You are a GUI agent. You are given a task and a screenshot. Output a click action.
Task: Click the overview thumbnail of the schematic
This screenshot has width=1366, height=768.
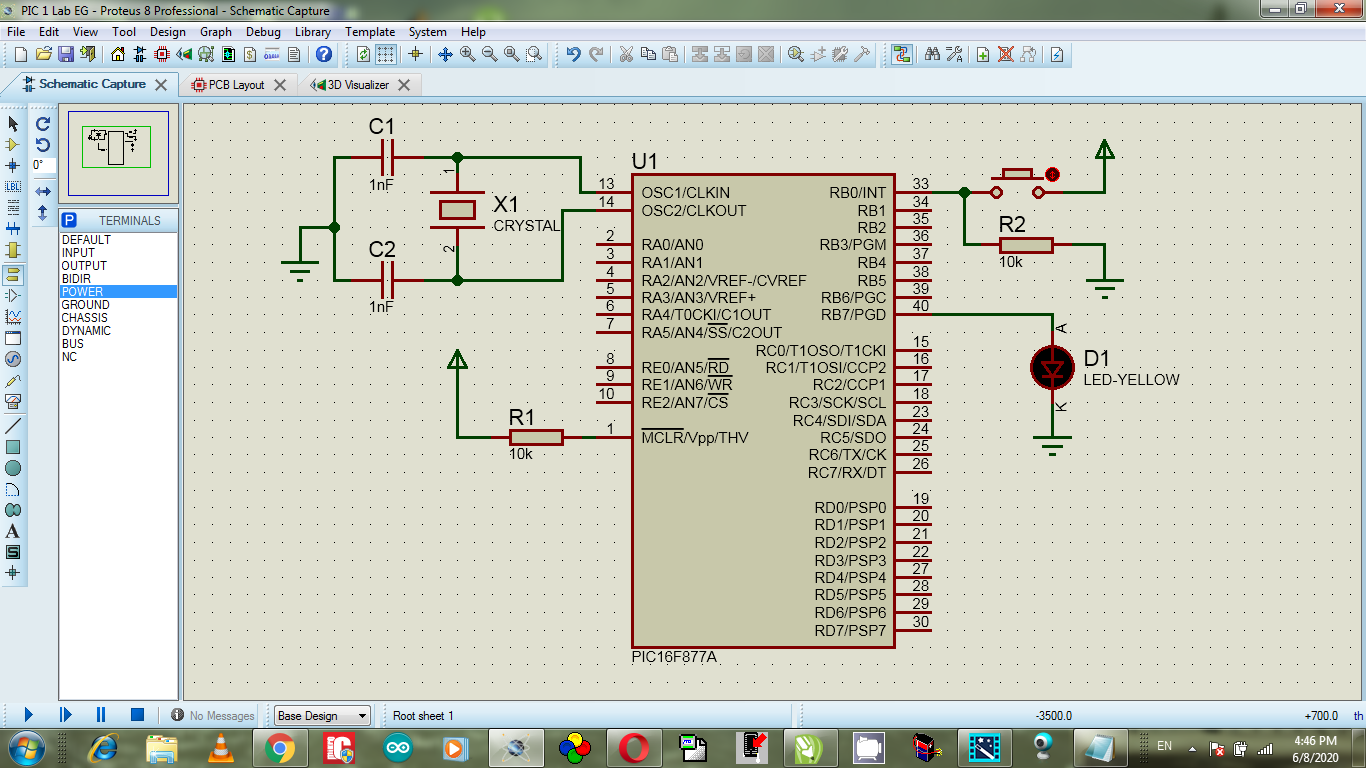click(118, 153)
